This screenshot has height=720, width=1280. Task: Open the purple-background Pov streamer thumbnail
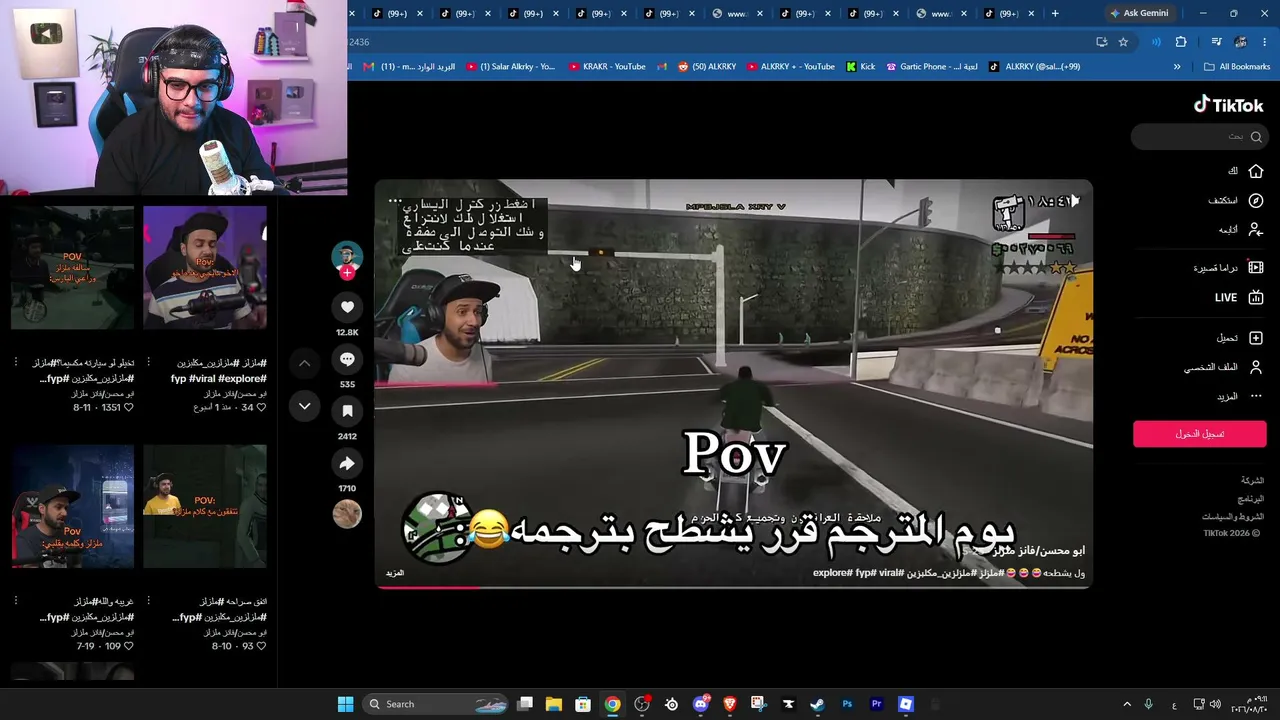(x=205, y=268)
